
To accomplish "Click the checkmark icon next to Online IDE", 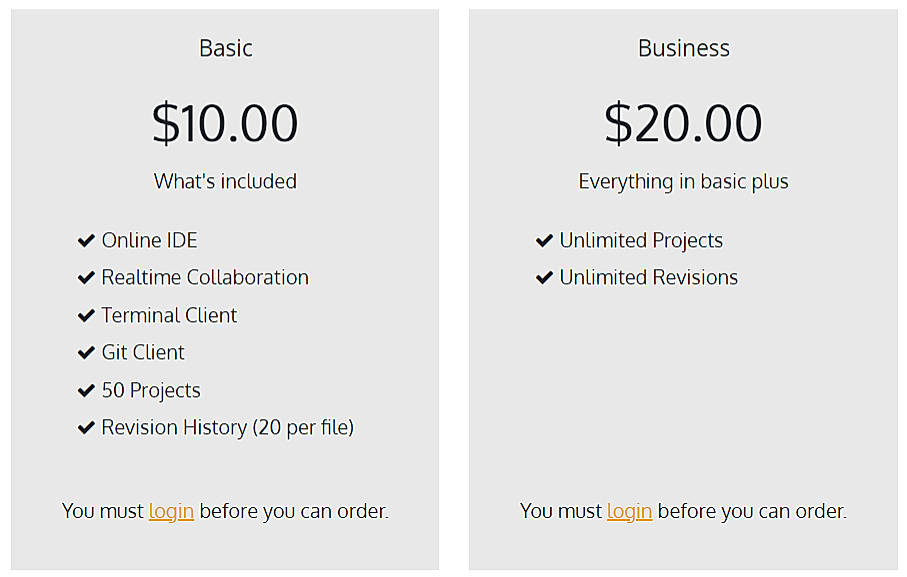I will pyautogui.click(x=86, y=240).
